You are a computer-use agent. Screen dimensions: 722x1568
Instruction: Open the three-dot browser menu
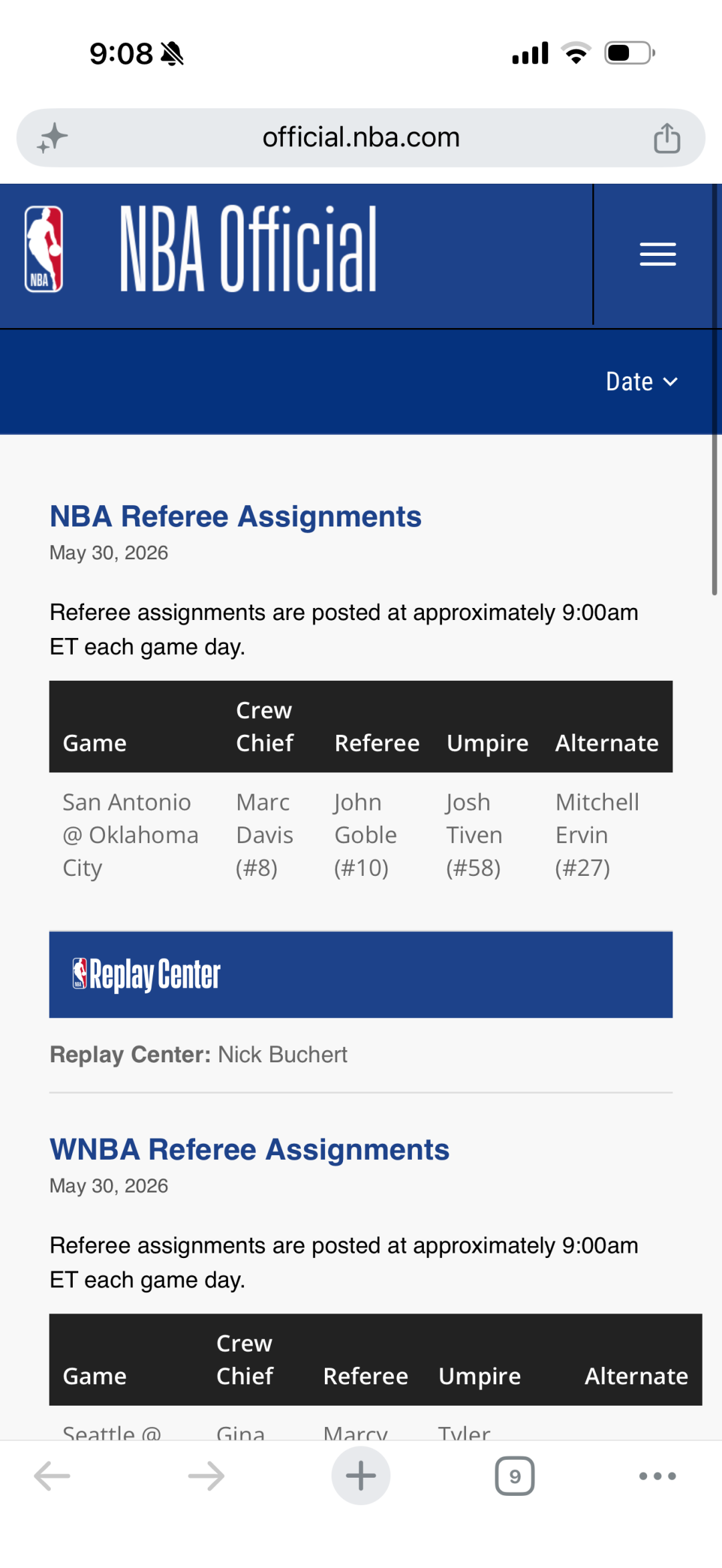click(x=658, y=1476)
